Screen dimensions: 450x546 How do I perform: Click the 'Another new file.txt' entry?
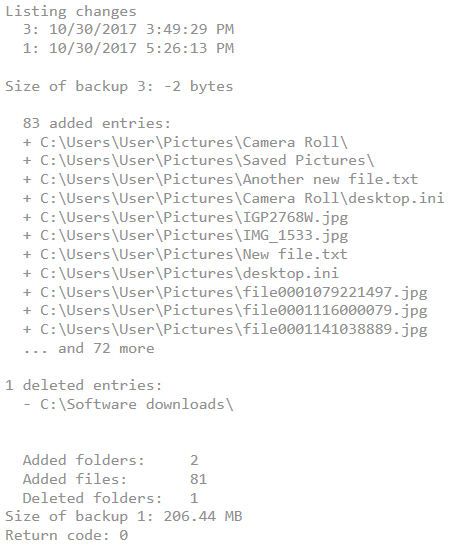pos(220,179)
